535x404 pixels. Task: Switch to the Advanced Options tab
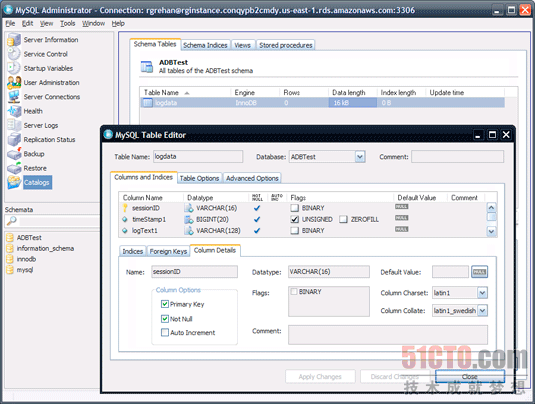click(x=252, y=178)
